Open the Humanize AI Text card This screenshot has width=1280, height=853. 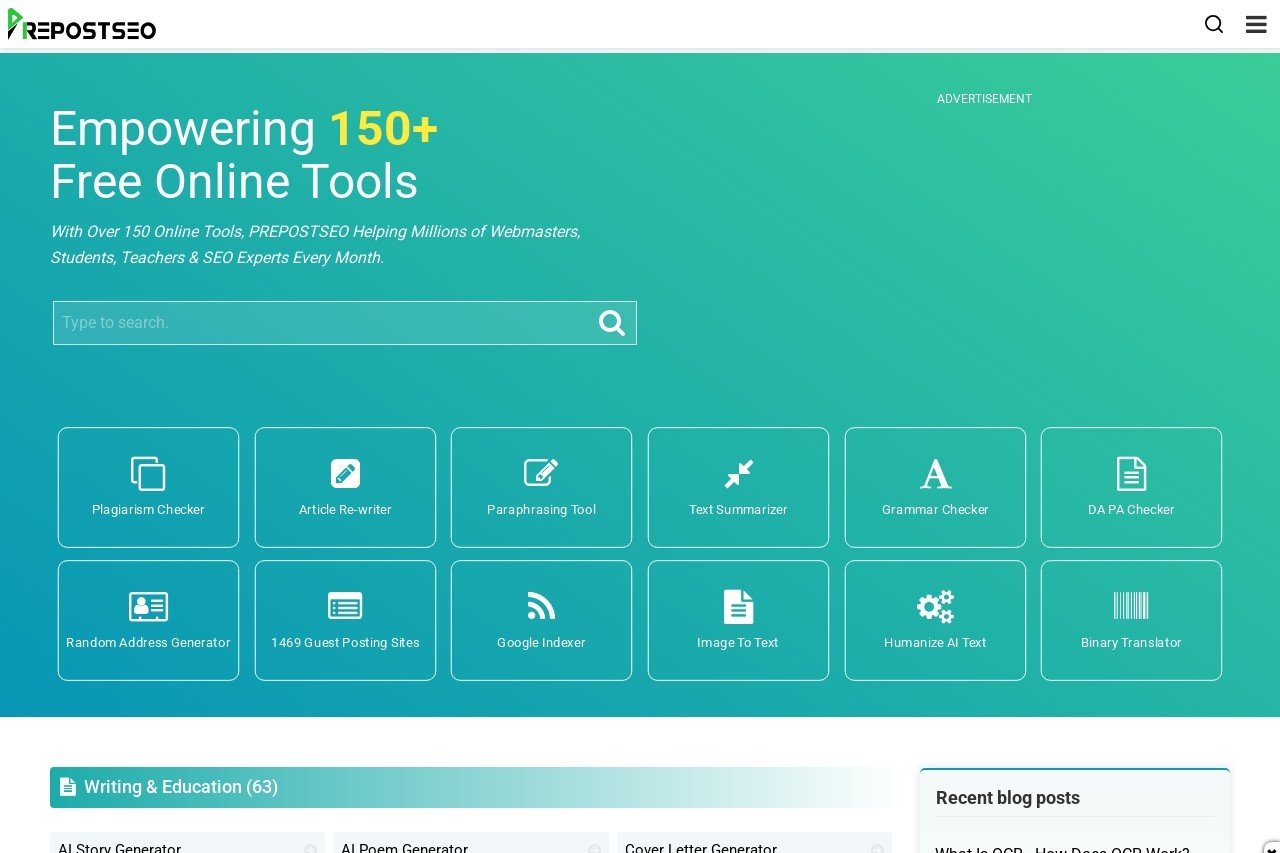point(935,620)
